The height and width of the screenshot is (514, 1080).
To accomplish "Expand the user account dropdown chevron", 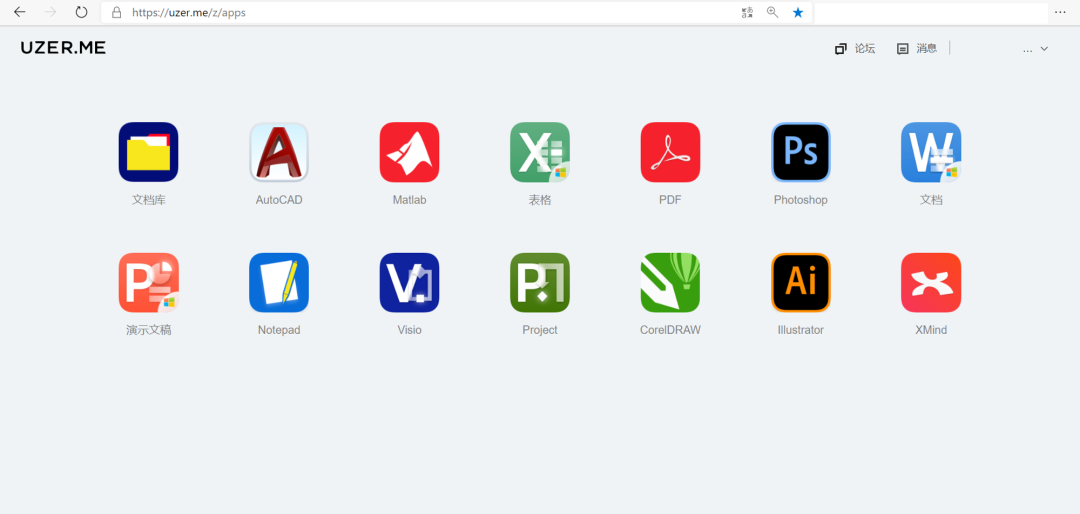I will point(1044,49).
